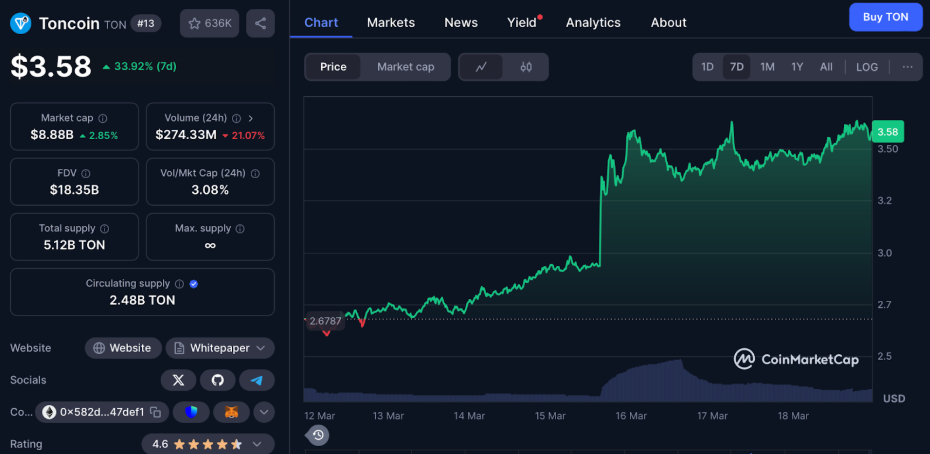The image size is (930, 454).
Task: Switch chart to candlestick view
Action: point(526,67)
